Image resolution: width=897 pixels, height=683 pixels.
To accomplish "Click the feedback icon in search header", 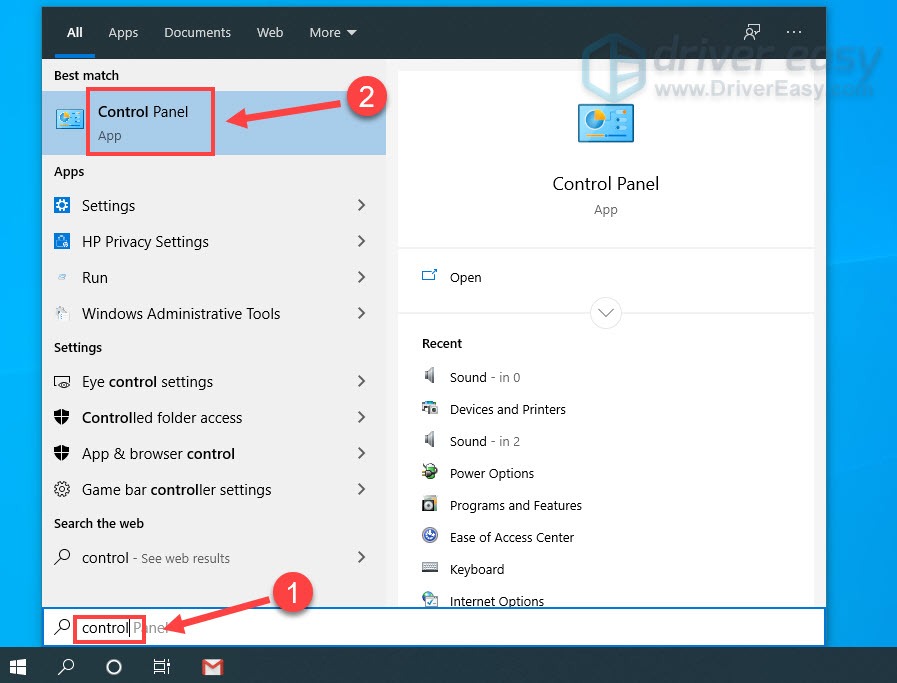I will [751, 32].
